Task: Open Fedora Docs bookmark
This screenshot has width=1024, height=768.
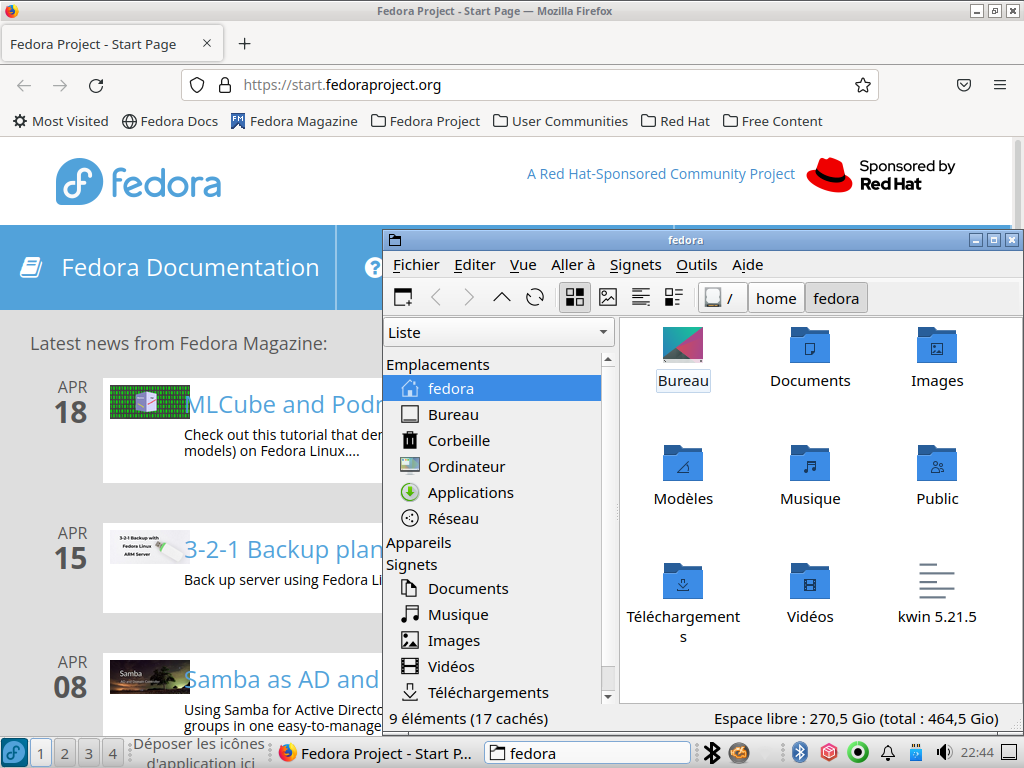Action: tap(170, 121)
